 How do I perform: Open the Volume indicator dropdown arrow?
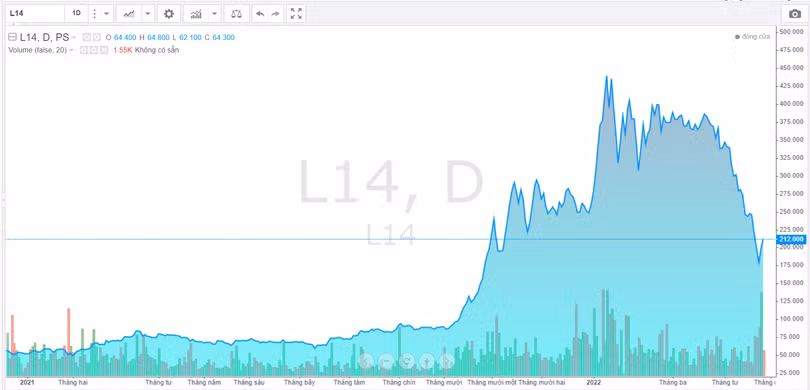coord(71,50)
